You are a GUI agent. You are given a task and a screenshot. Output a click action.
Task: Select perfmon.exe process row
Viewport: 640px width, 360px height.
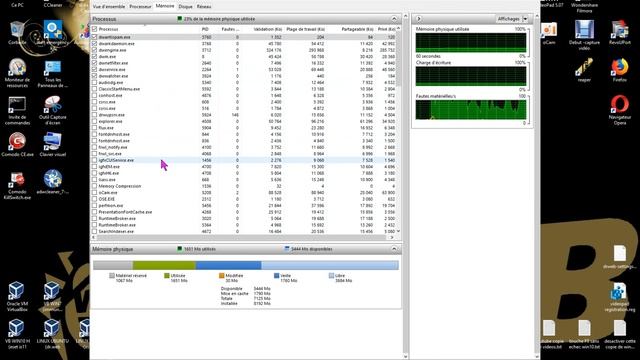243,206
